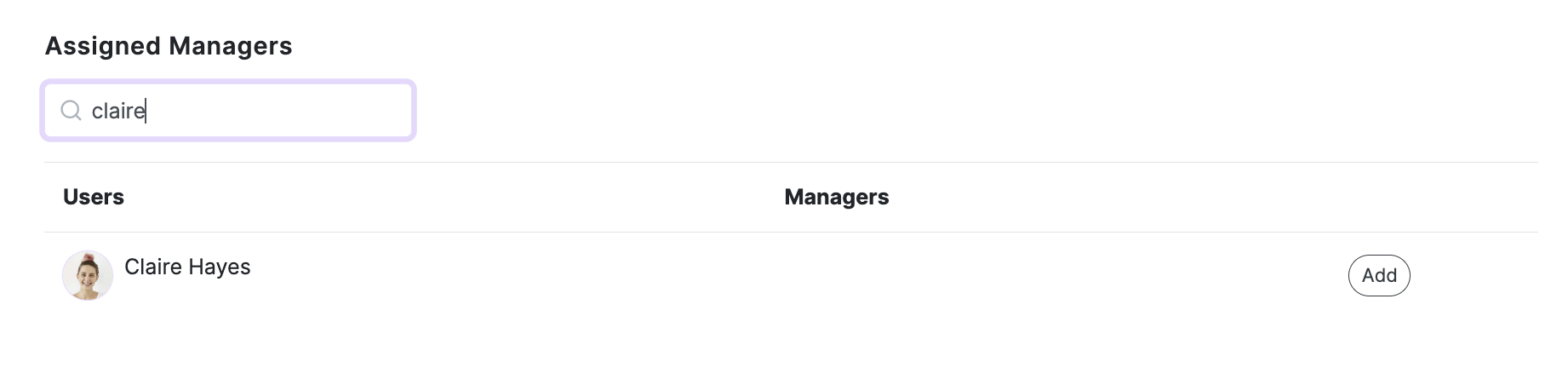Click the Assigned Managers section heading
Screen dimensions: 1568x385
[x=169, y=46]
